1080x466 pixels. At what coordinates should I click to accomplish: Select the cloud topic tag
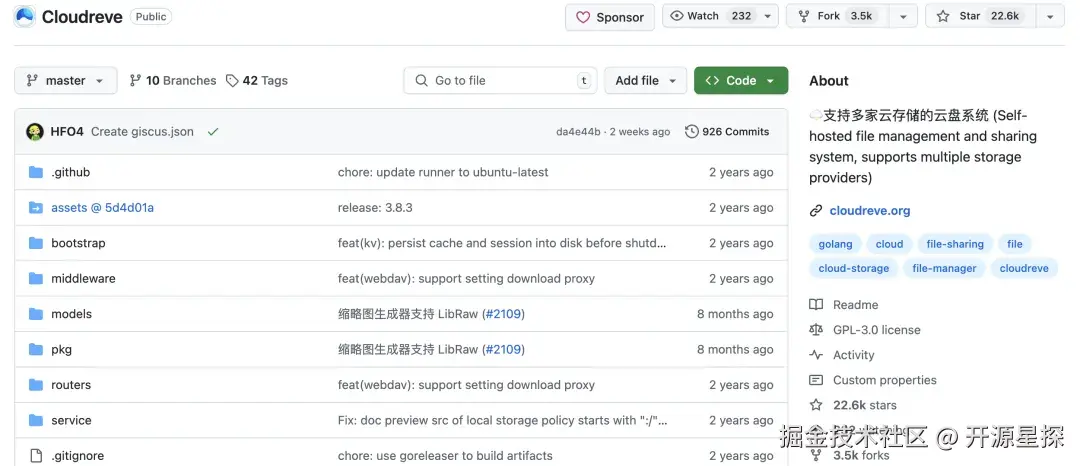point(889,244)
